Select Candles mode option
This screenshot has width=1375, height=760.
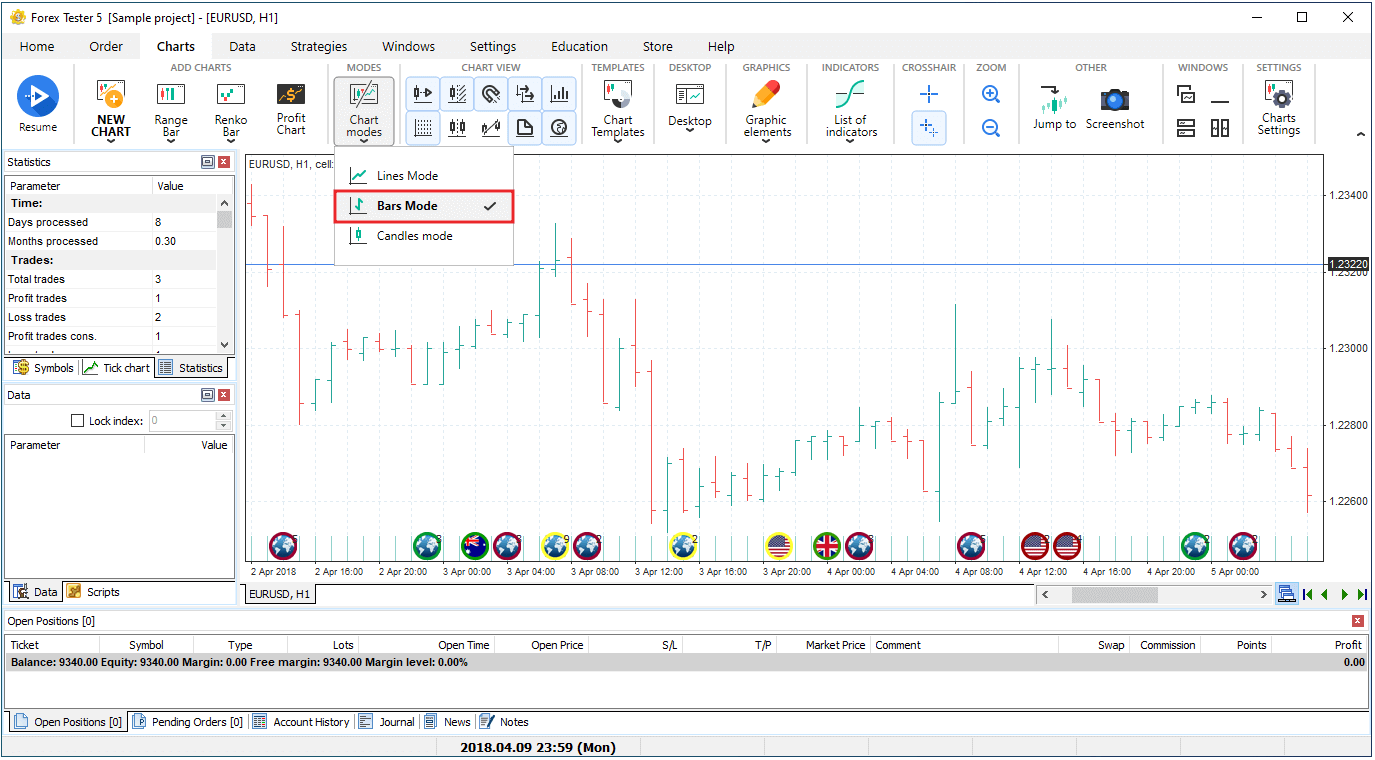414,236
